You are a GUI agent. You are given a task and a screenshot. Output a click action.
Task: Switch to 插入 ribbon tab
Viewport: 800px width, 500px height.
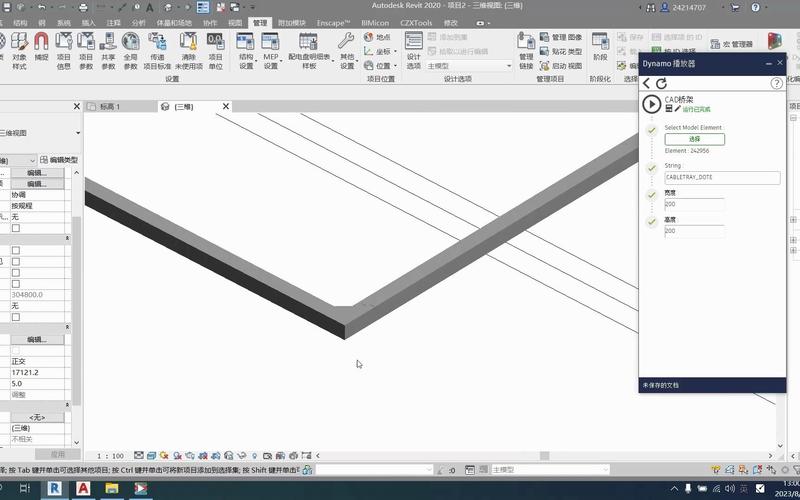tap(88, 23)
